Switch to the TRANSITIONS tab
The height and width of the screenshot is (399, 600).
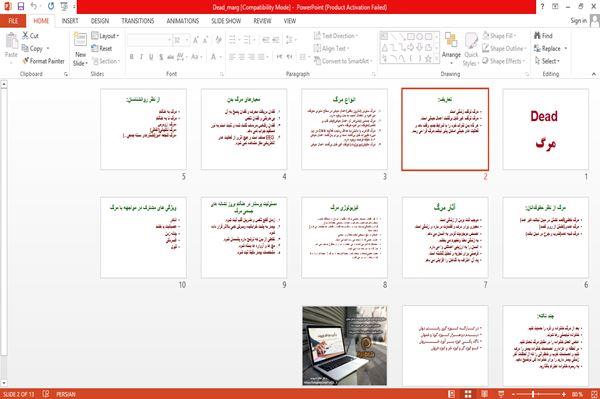(x=138, y=21)
